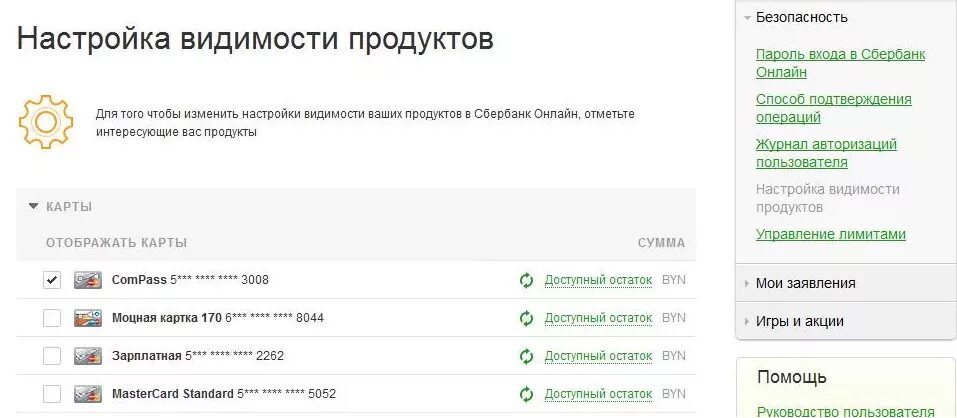Open Способ подтверждения операций link
This screenshot has width=957, height=418.
834,108
